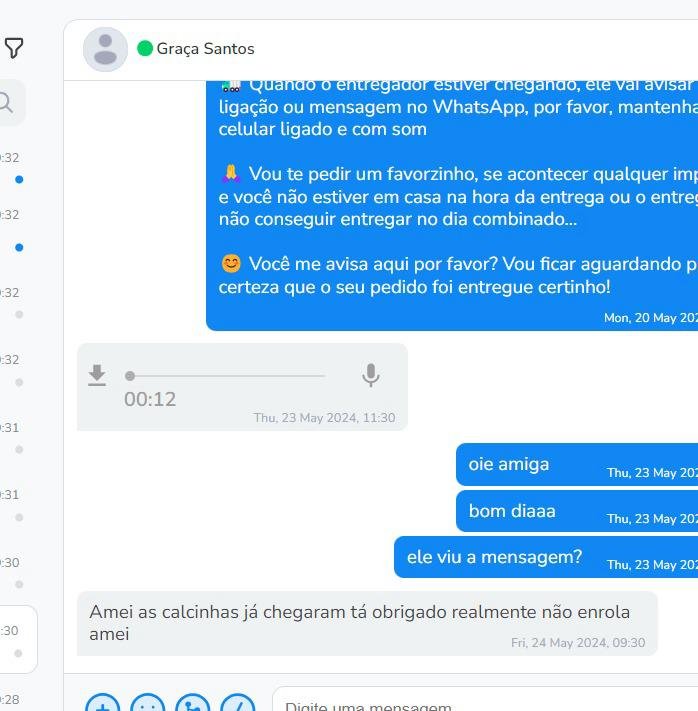Click the search magnifier icon
698x711 pixels.
point(5,103)
